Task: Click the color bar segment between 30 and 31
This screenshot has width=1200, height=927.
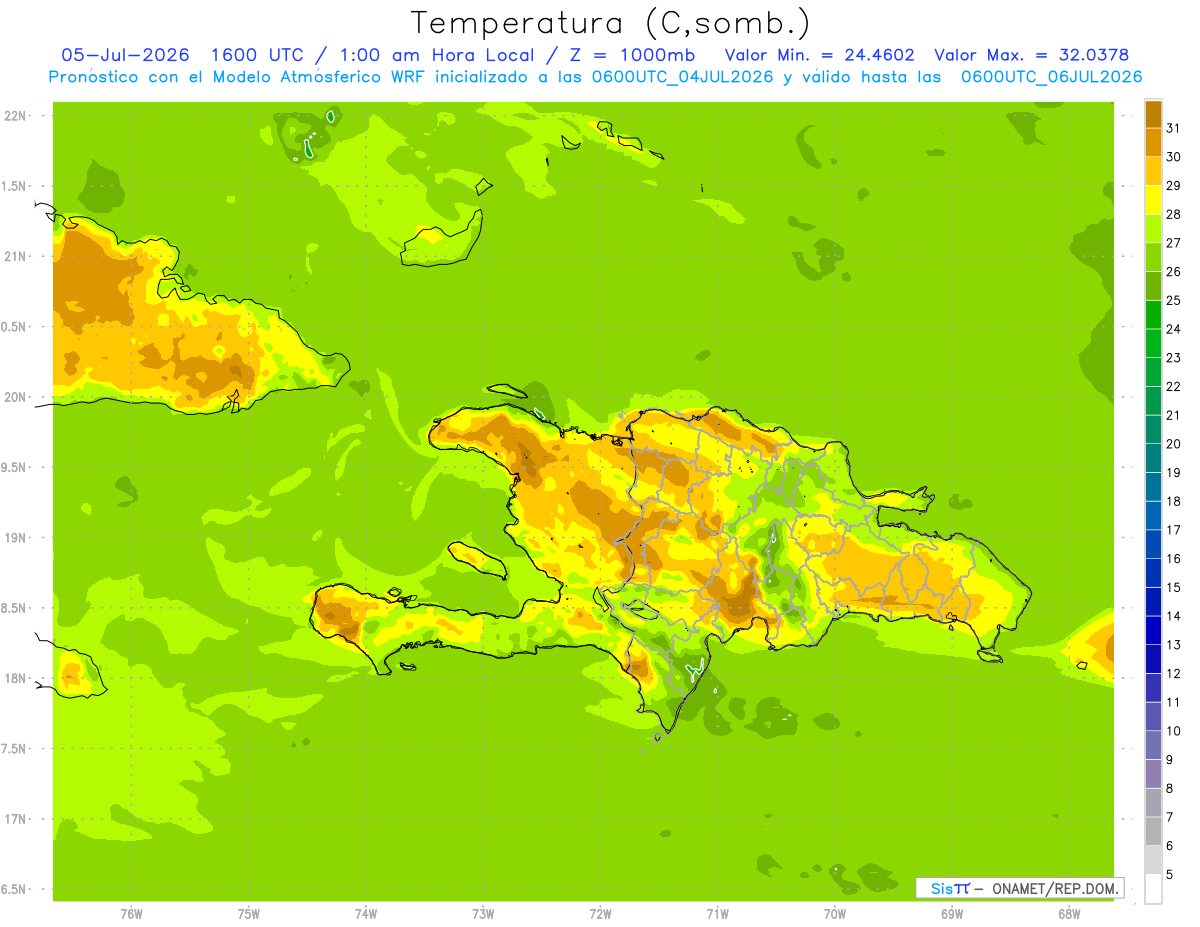Action: tap(1153, 142)
